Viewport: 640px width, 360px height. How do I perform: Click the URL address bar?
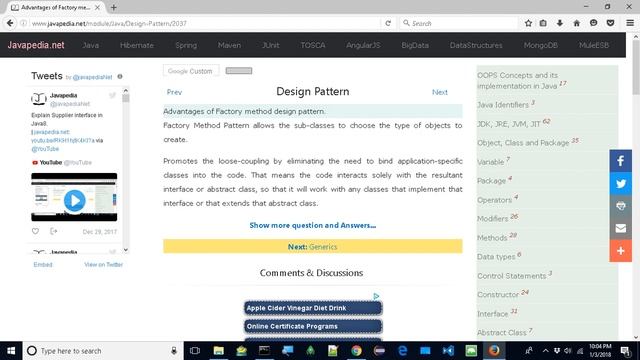click(x=204, y=23)
